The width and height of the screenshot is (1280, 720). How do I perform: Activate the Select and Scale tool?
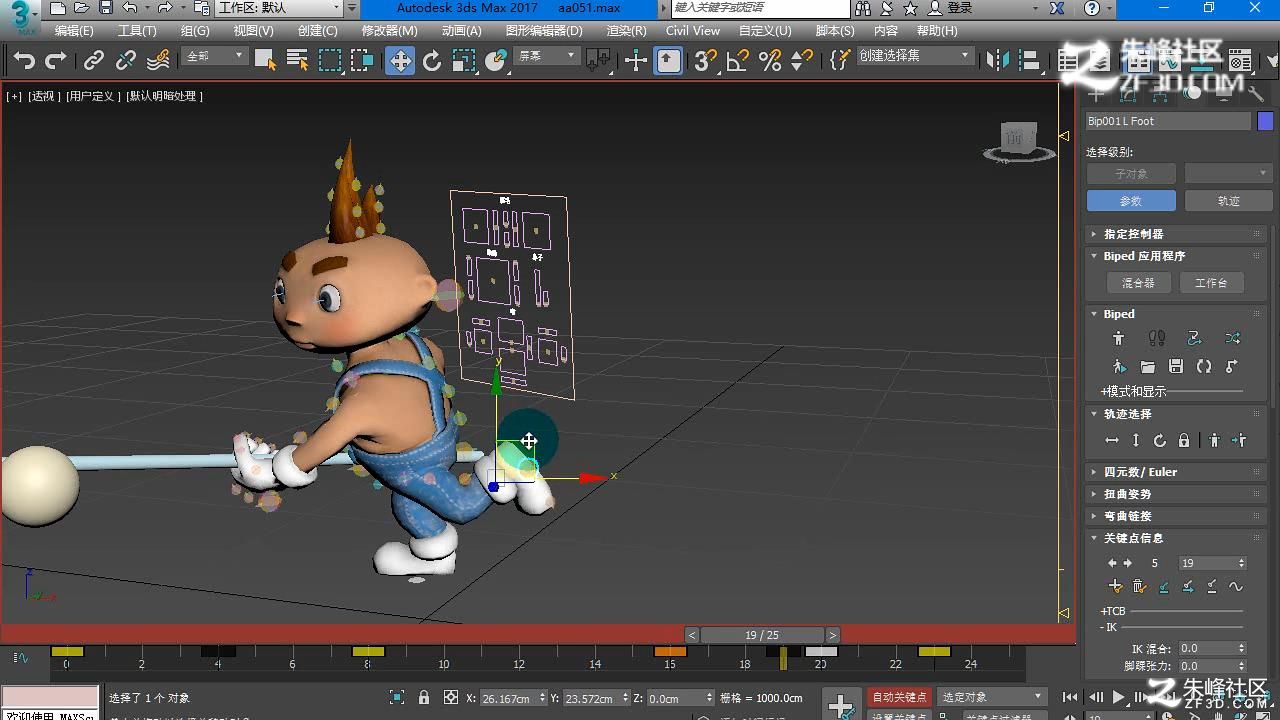[464, 61]
